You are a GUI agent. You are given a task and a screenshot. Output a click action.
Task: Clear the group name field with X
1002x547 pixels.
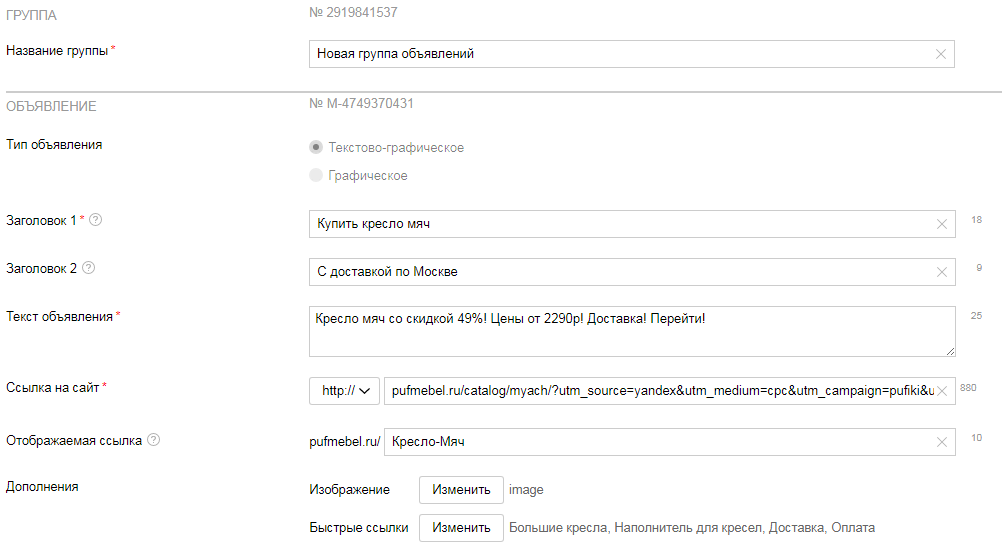point(941,54)
